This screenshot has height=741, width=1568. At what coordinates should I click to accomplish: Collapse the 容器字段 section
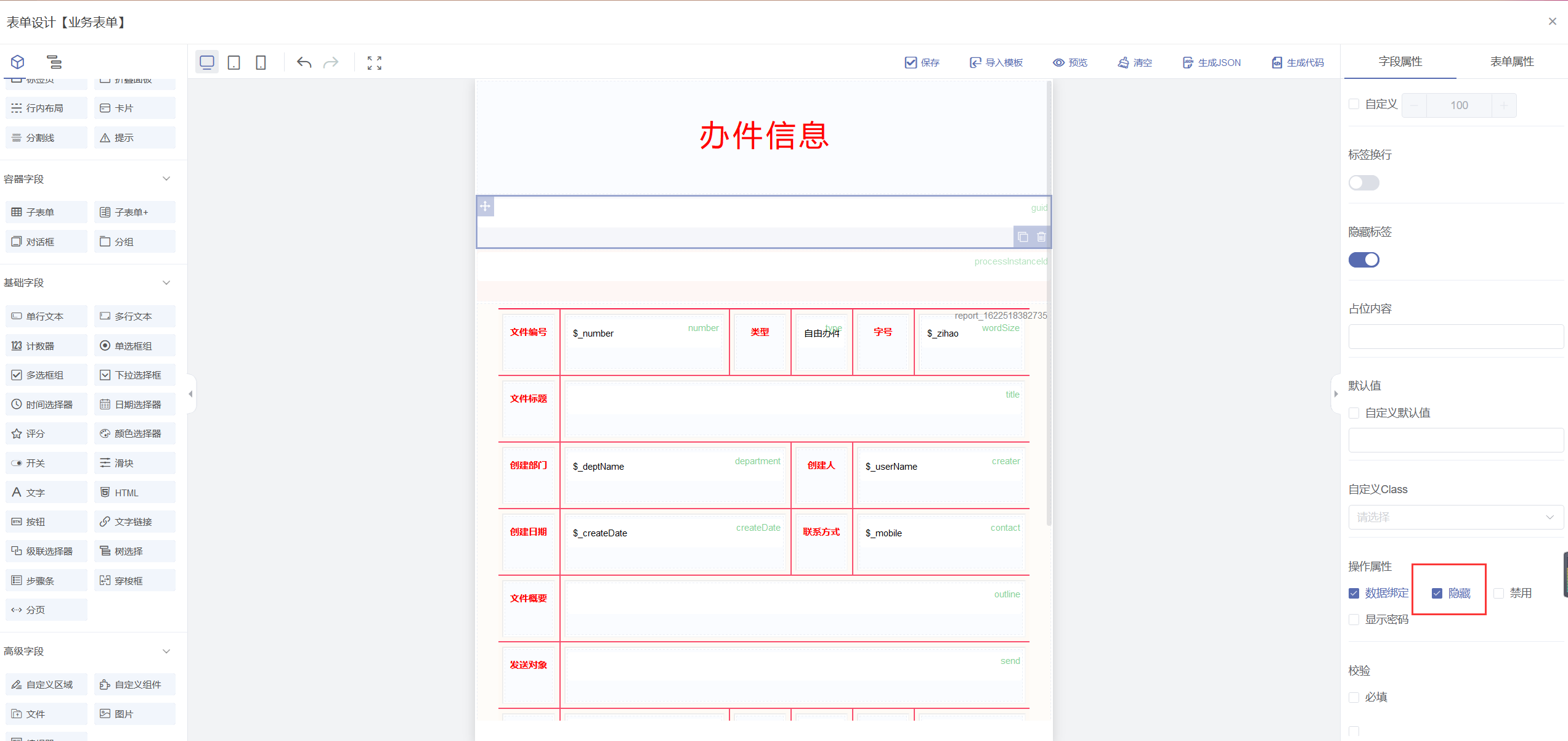tap(166, 179)
